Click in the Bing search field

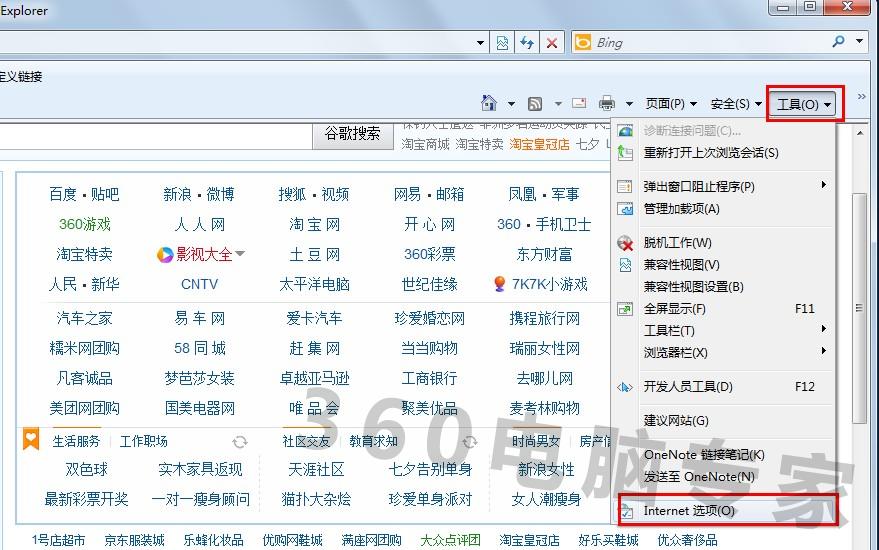[x=711, y=43]
